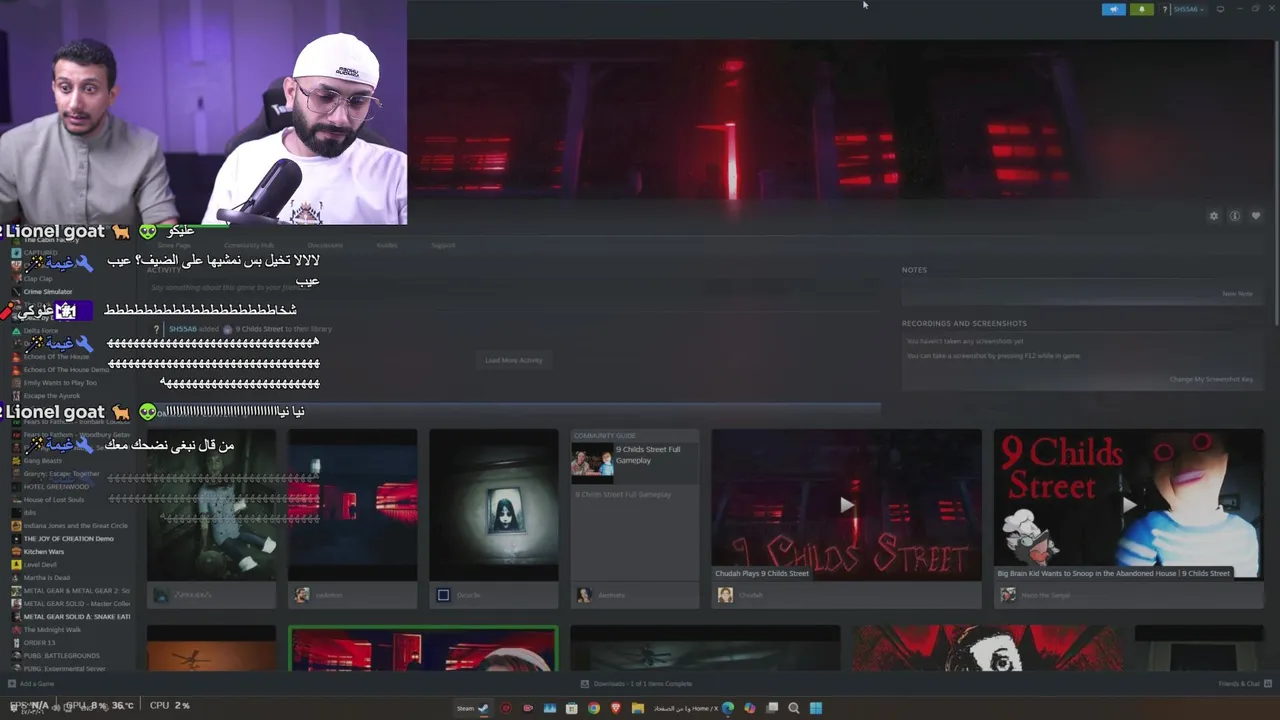Select HOTEL GREENWOOD in the library list
The height and width of the screenshot is (720, 1280).
(56, 487)
